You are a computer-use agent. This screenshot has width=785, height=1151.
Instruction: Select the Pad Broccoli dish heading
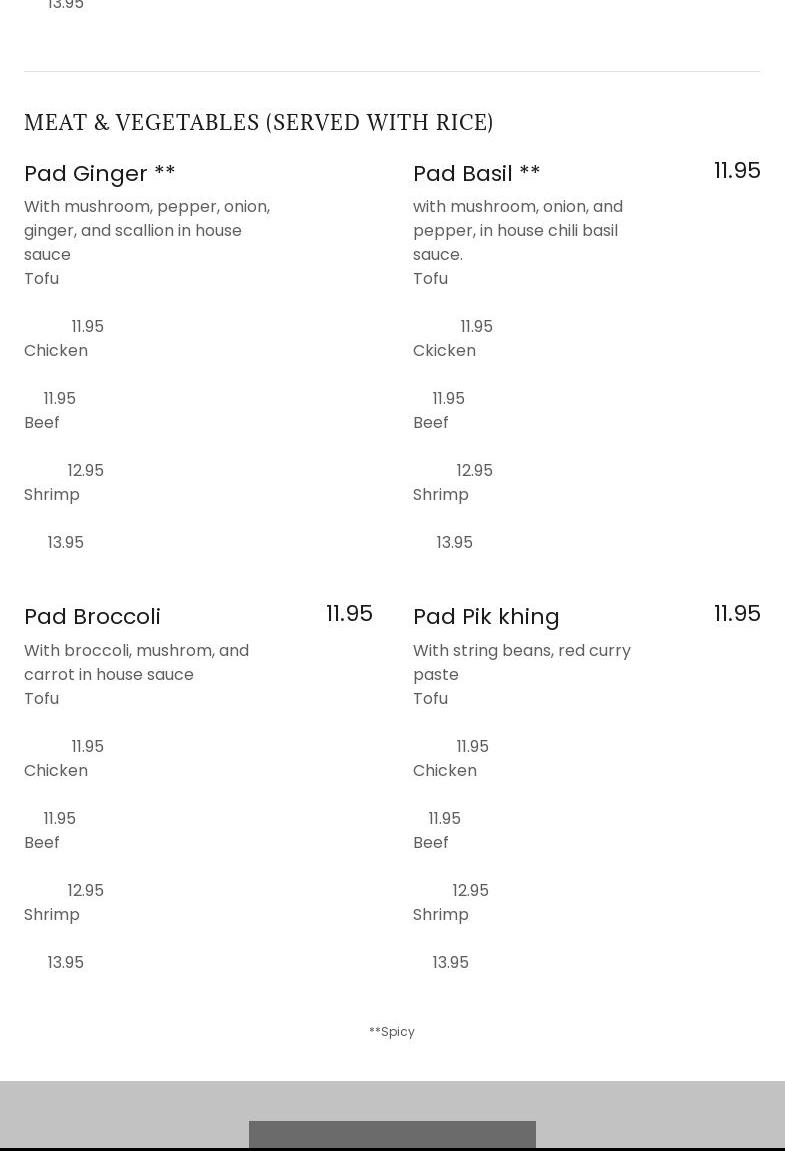click(92, 616)
